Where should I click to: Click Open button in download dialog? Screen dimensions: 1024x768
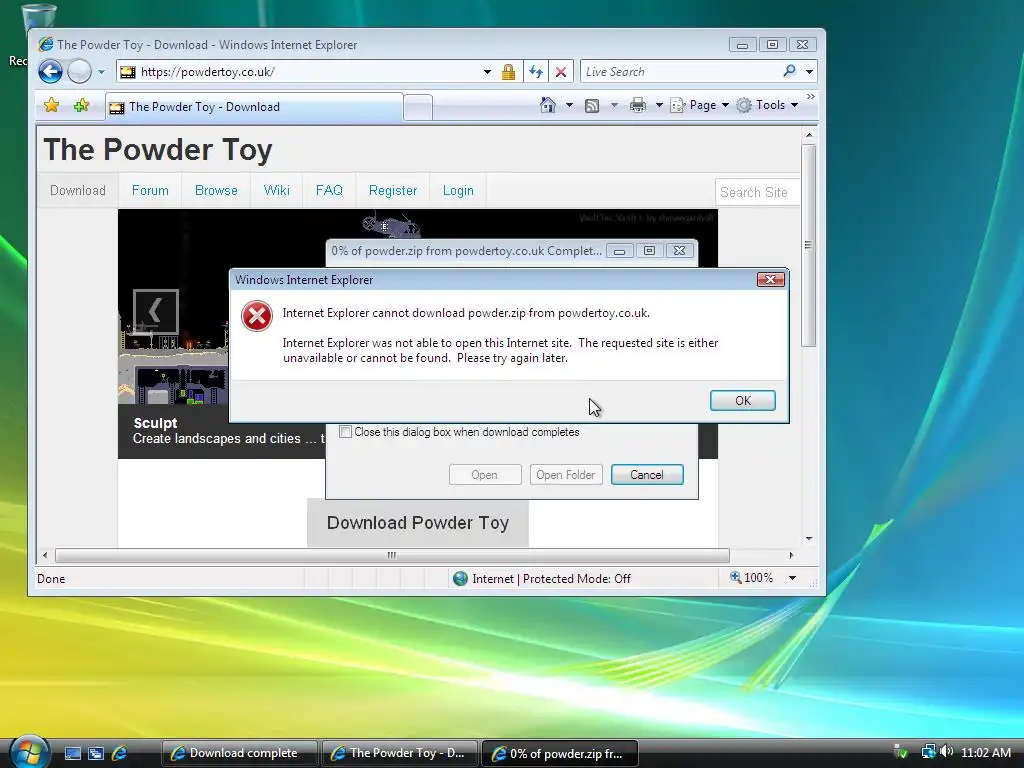485,475
